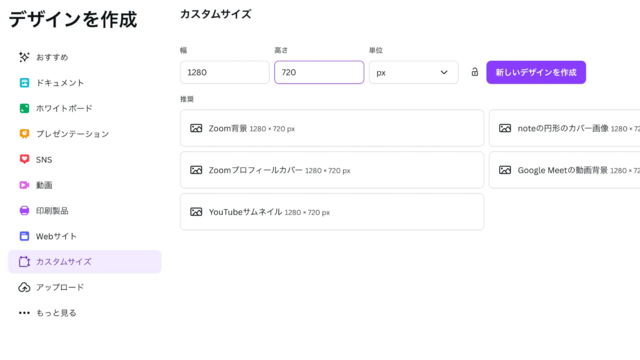The height and width of the screenshot is (360, 640).
Task: Select 印刷製品 in the sidebar
Action: (x=84, y=211)
